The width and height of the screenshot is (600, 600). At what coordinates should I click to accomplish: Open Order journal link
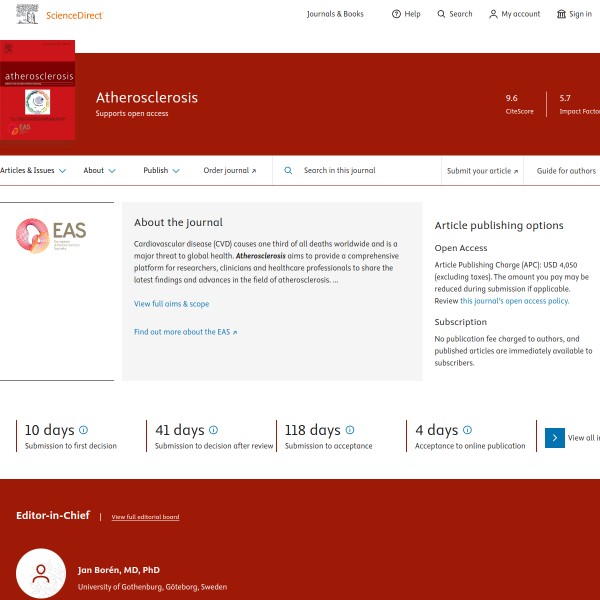tap(229, 171)
